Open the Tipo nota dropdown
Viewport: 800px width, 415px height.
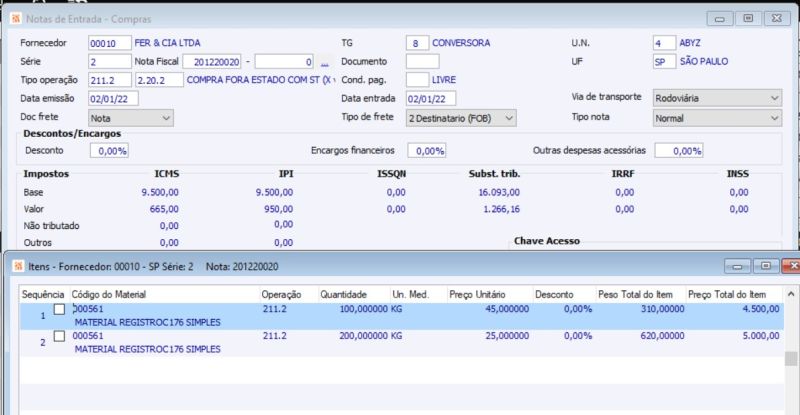[x=717, y=118]
